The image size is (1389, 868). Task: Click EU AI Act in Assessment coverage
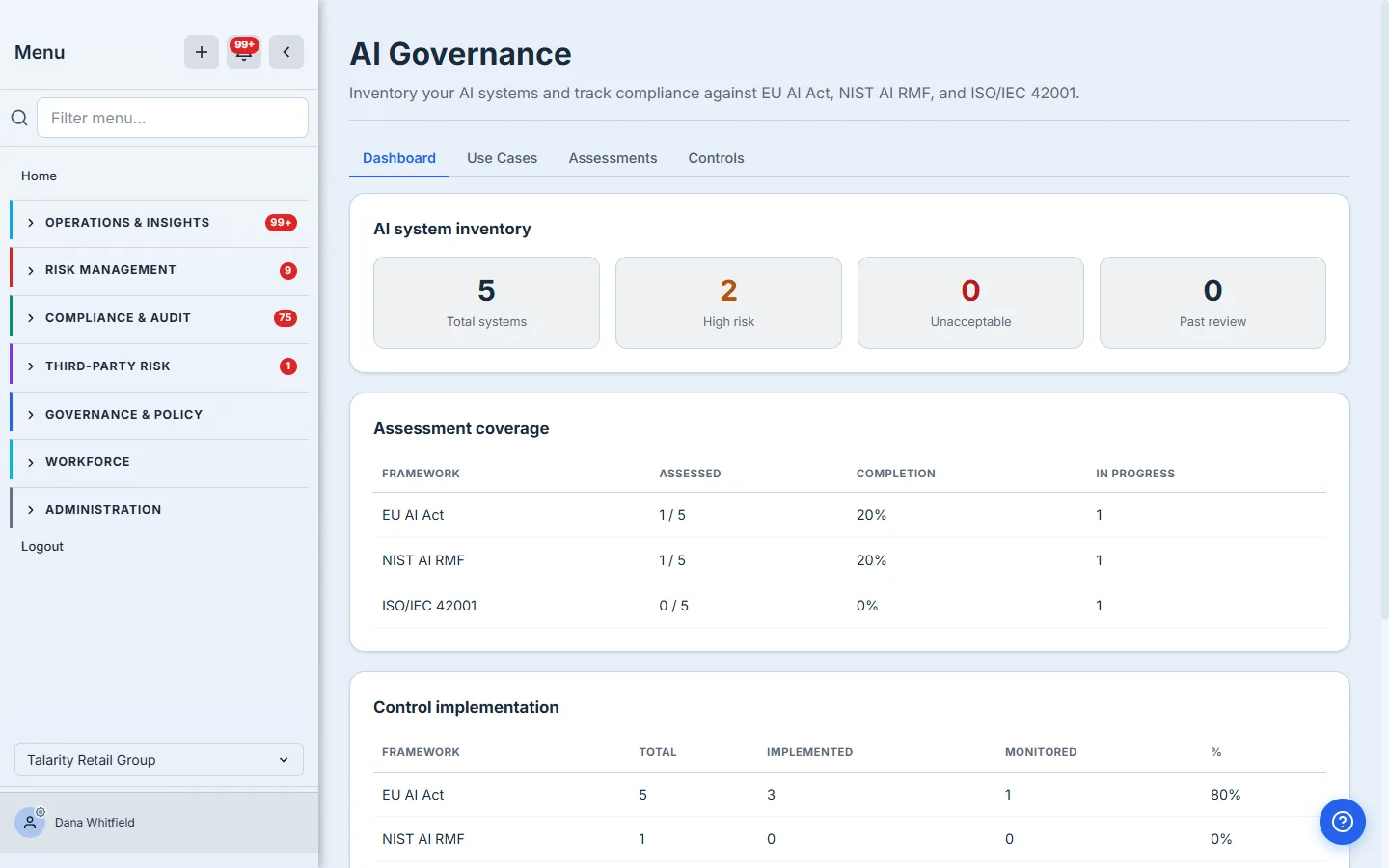click(x=413, y=515)
